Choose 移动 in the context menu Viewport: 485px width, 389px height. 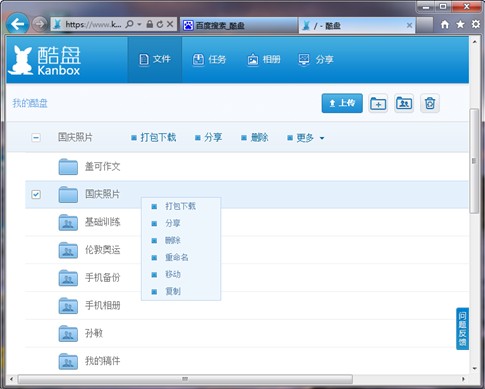pos(181,274)
